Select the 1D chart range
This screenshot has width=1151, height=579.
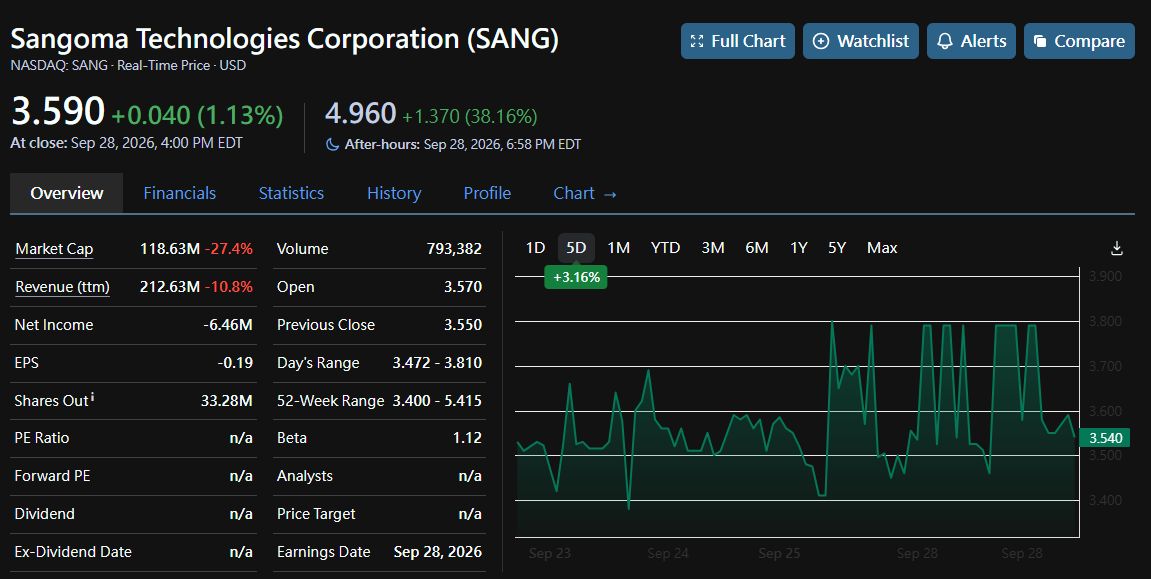pos(536,248)
